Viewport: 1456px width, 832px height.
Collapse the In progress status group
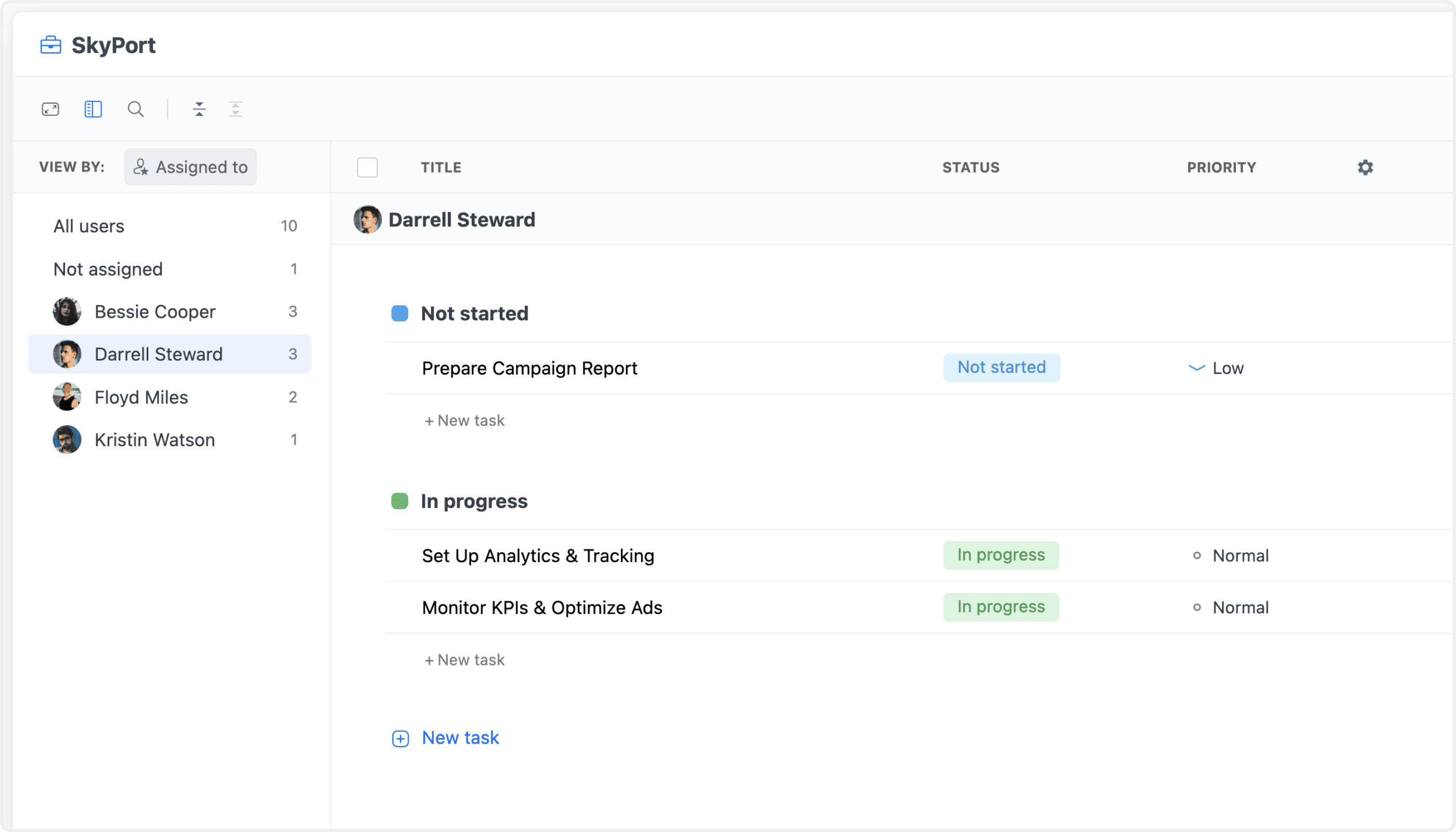pyautogui.click(x=400, y=501)
